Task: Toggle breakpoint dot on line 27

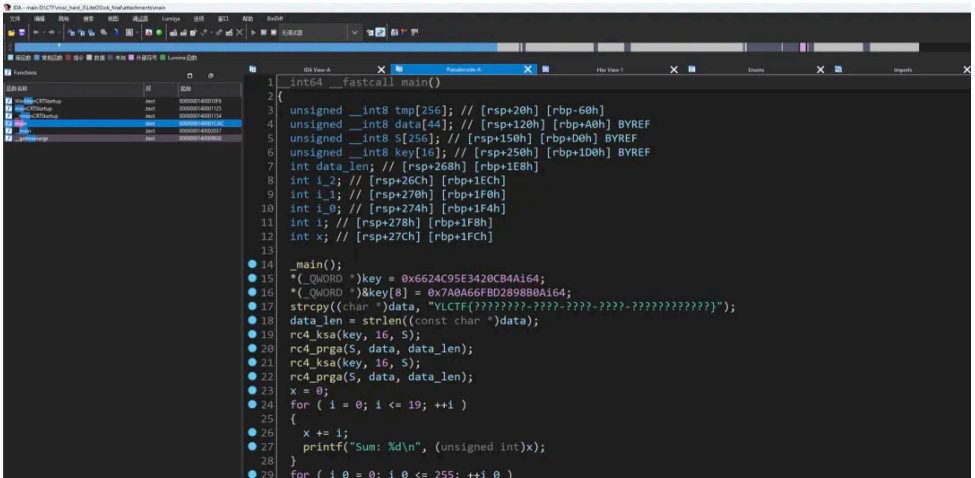Action: point(252,446)
